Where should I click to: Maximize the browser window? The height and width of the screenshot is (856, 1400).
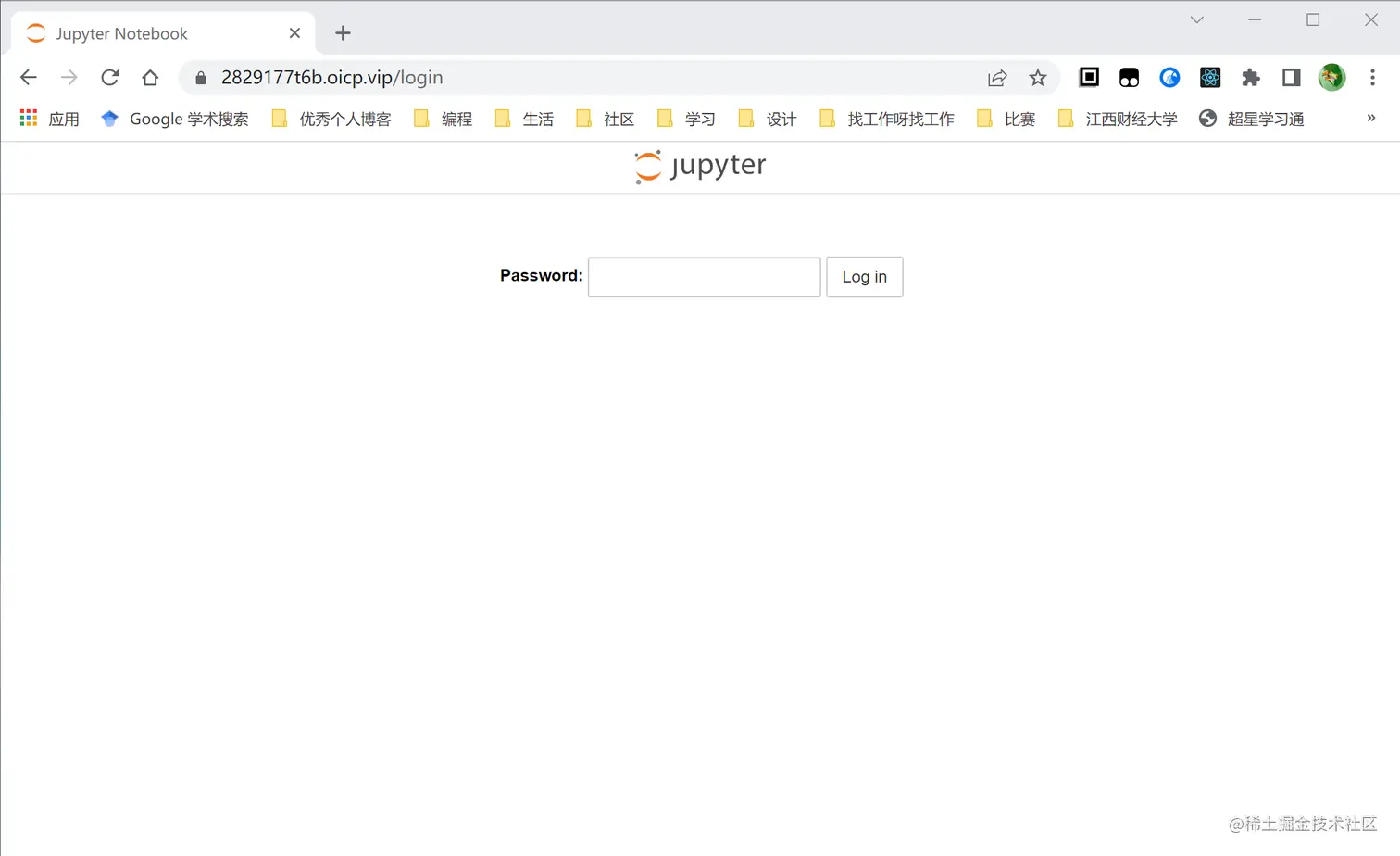1313,19
